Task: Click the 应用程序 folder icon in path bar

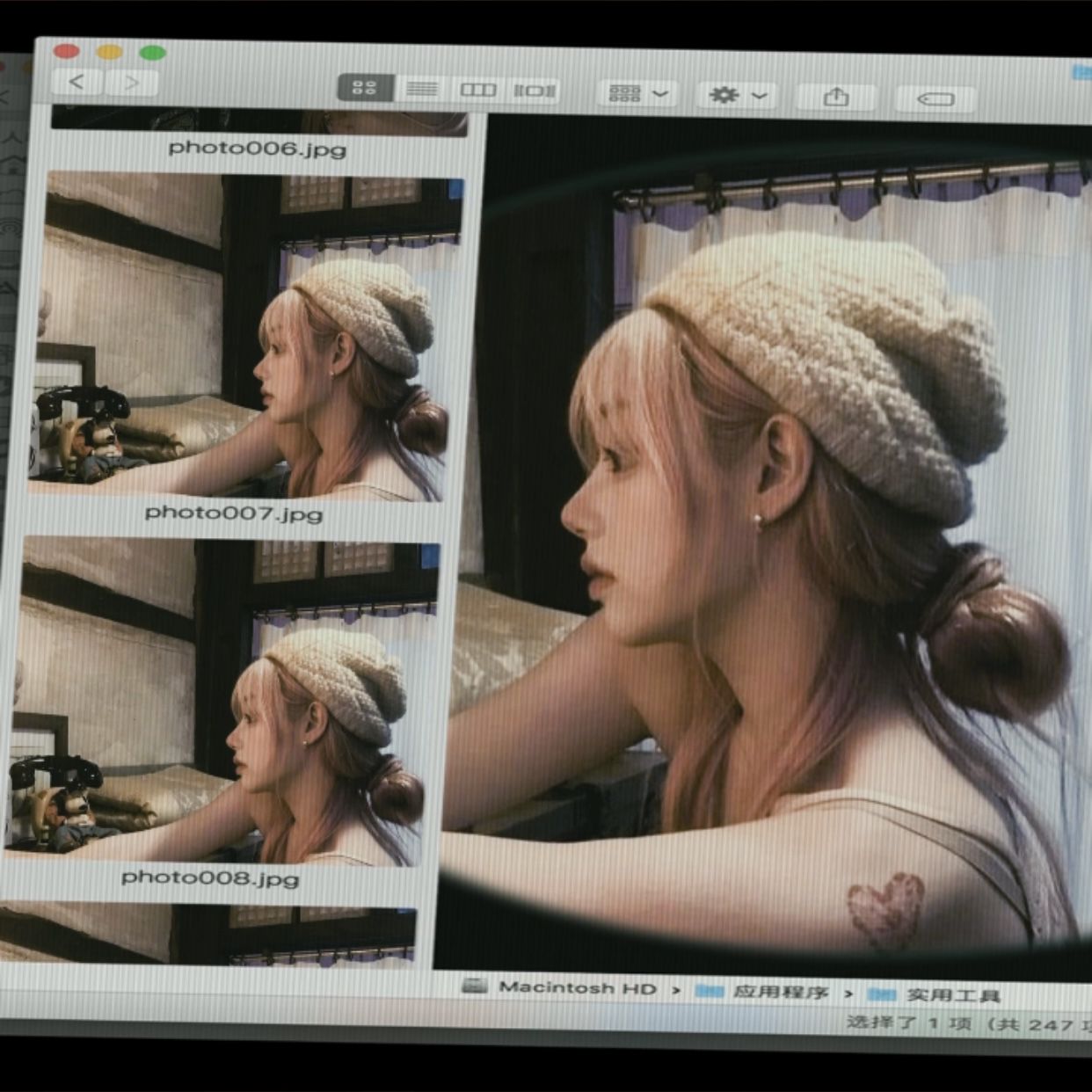Action: coord(710,991)
